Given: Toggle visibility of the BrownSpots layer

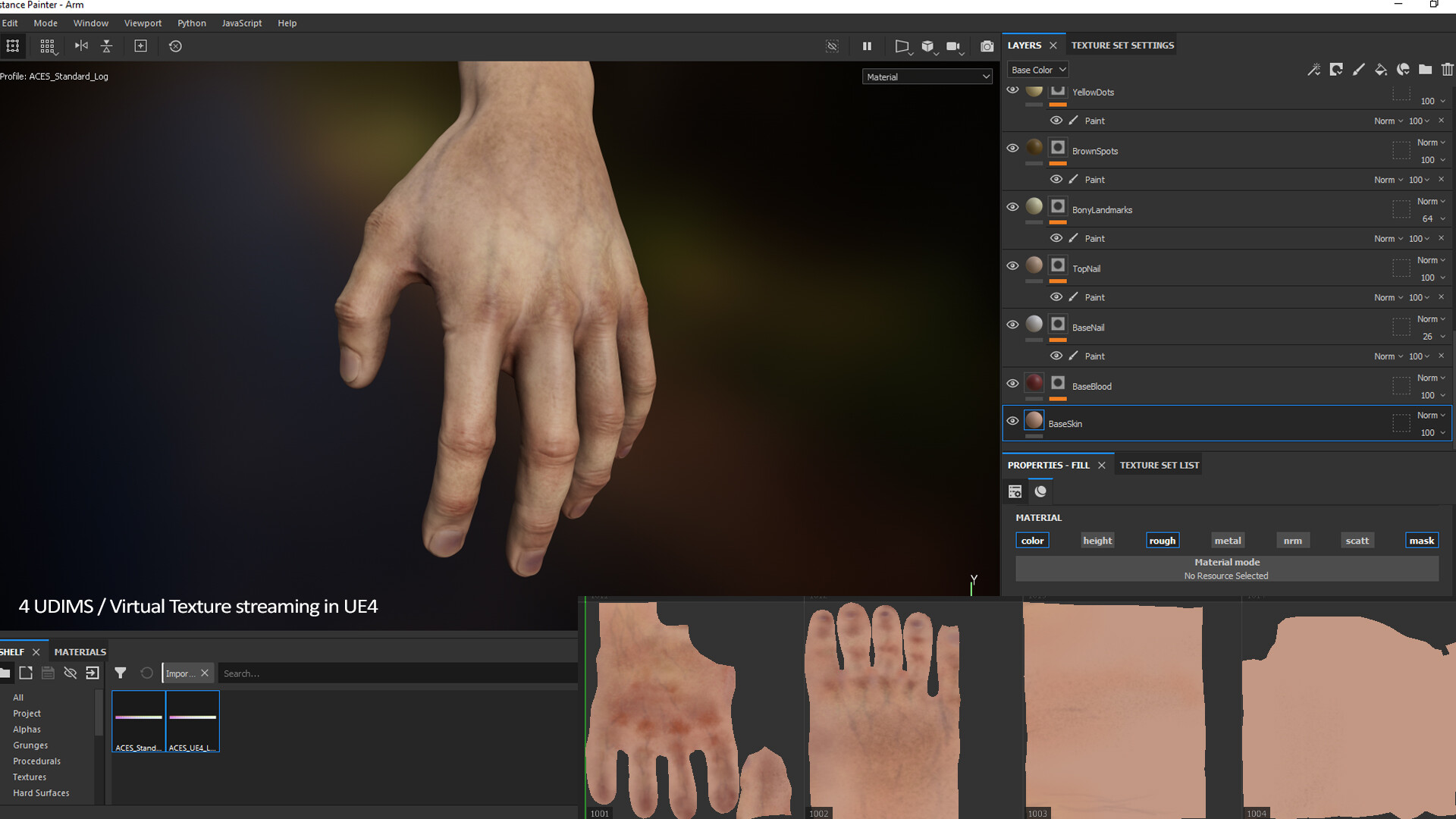Looking at the screenshot, I should pos(1012,148).
